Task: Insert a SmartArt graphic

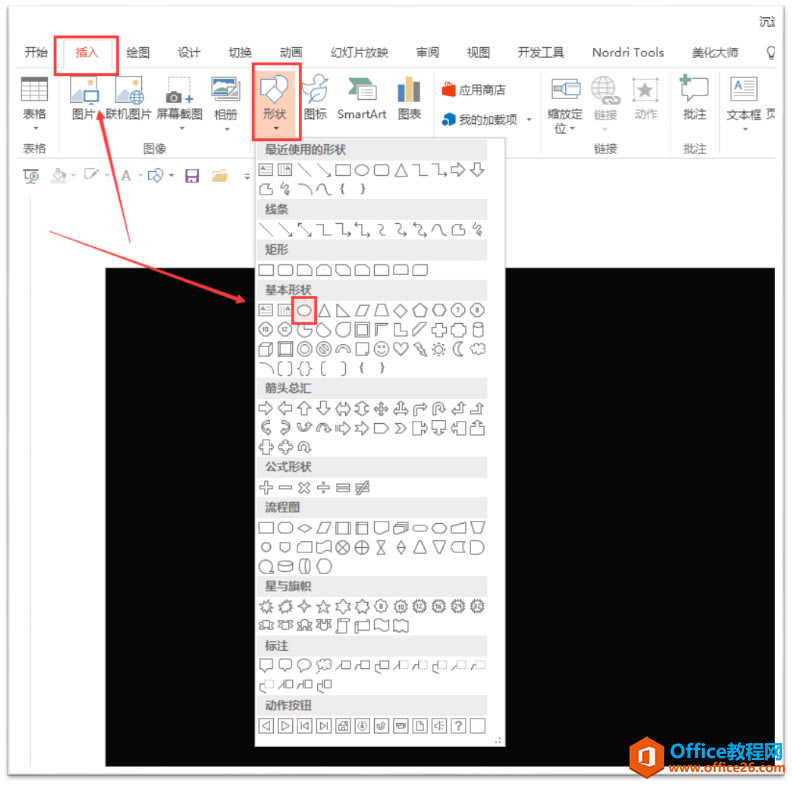Action: (362, 99)
